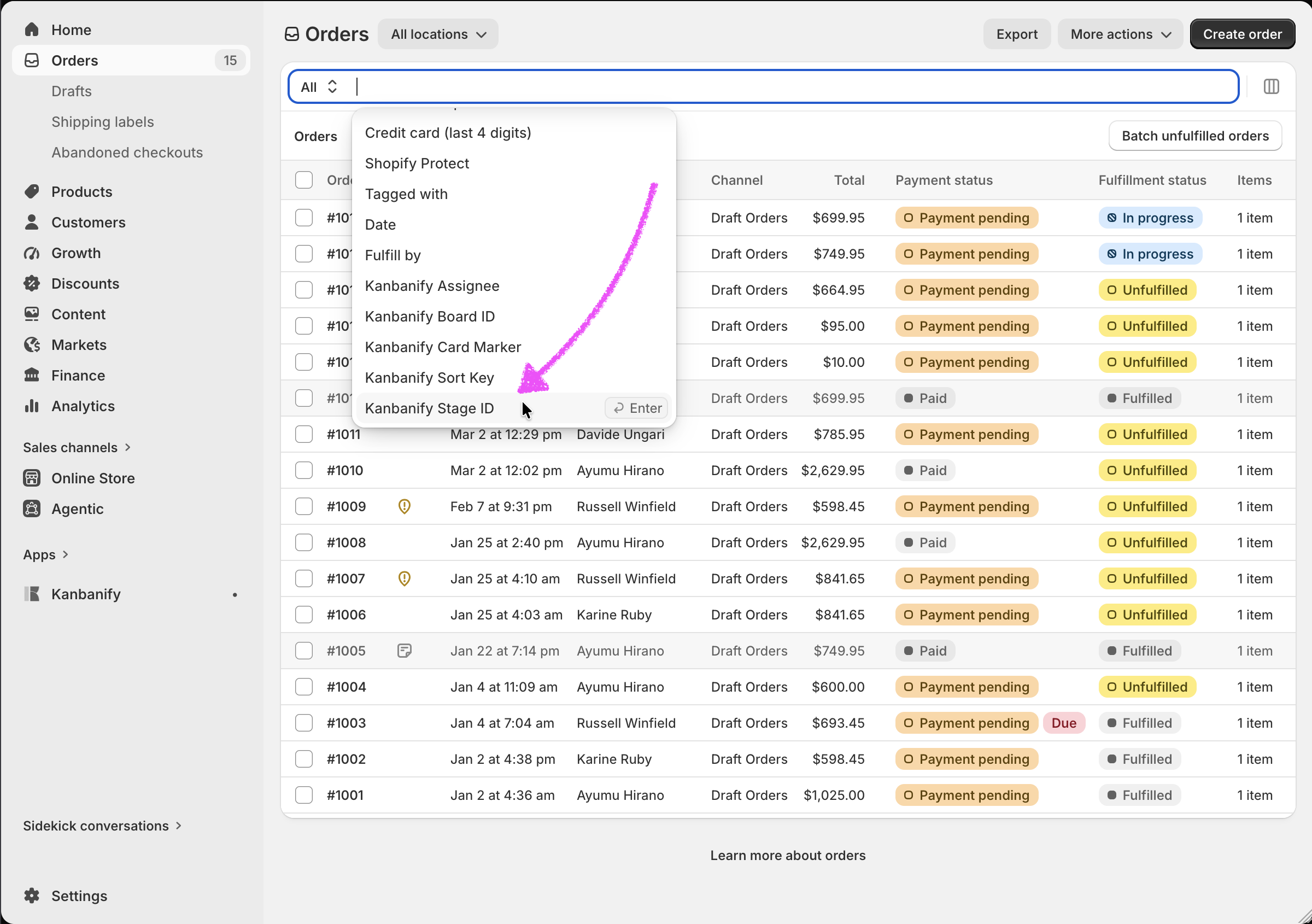
Task: Click Batch unfulfilled orders button
Action: [x=1195, y=136]
